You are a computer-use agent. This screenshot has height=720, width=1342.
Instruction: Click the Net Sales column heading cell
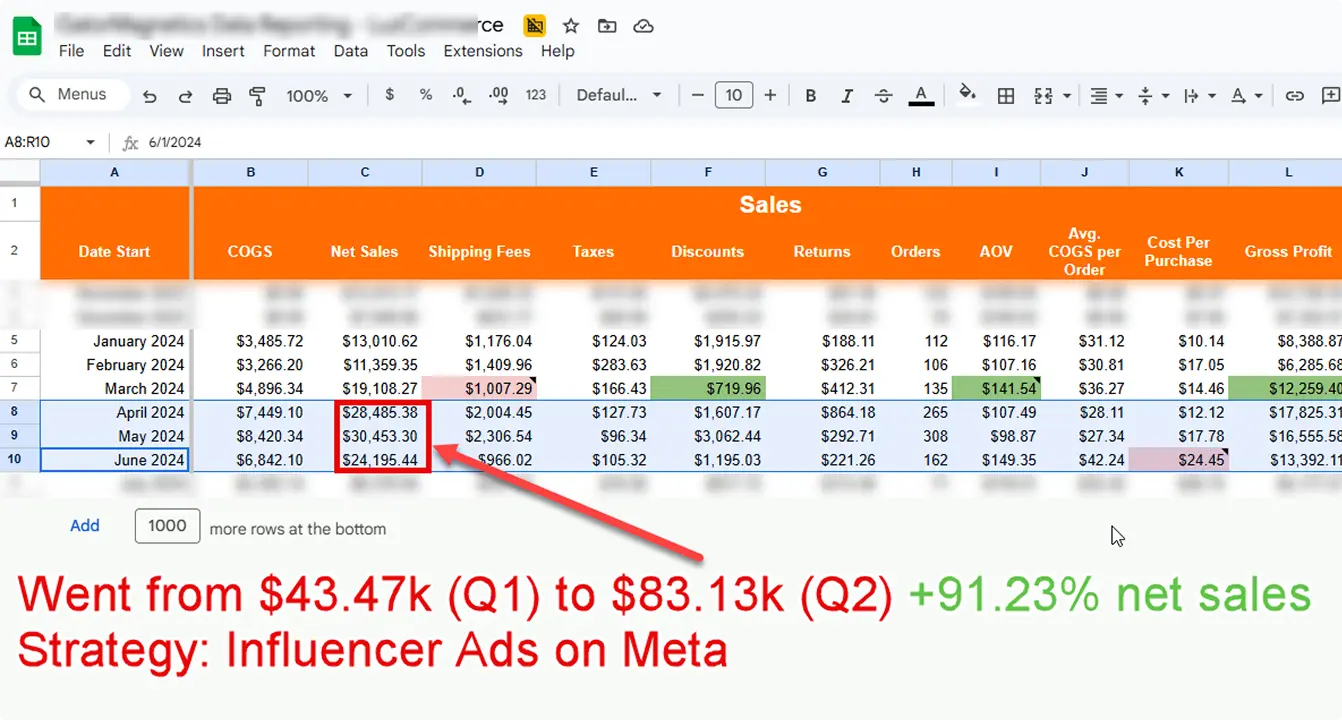coord(365,251)
